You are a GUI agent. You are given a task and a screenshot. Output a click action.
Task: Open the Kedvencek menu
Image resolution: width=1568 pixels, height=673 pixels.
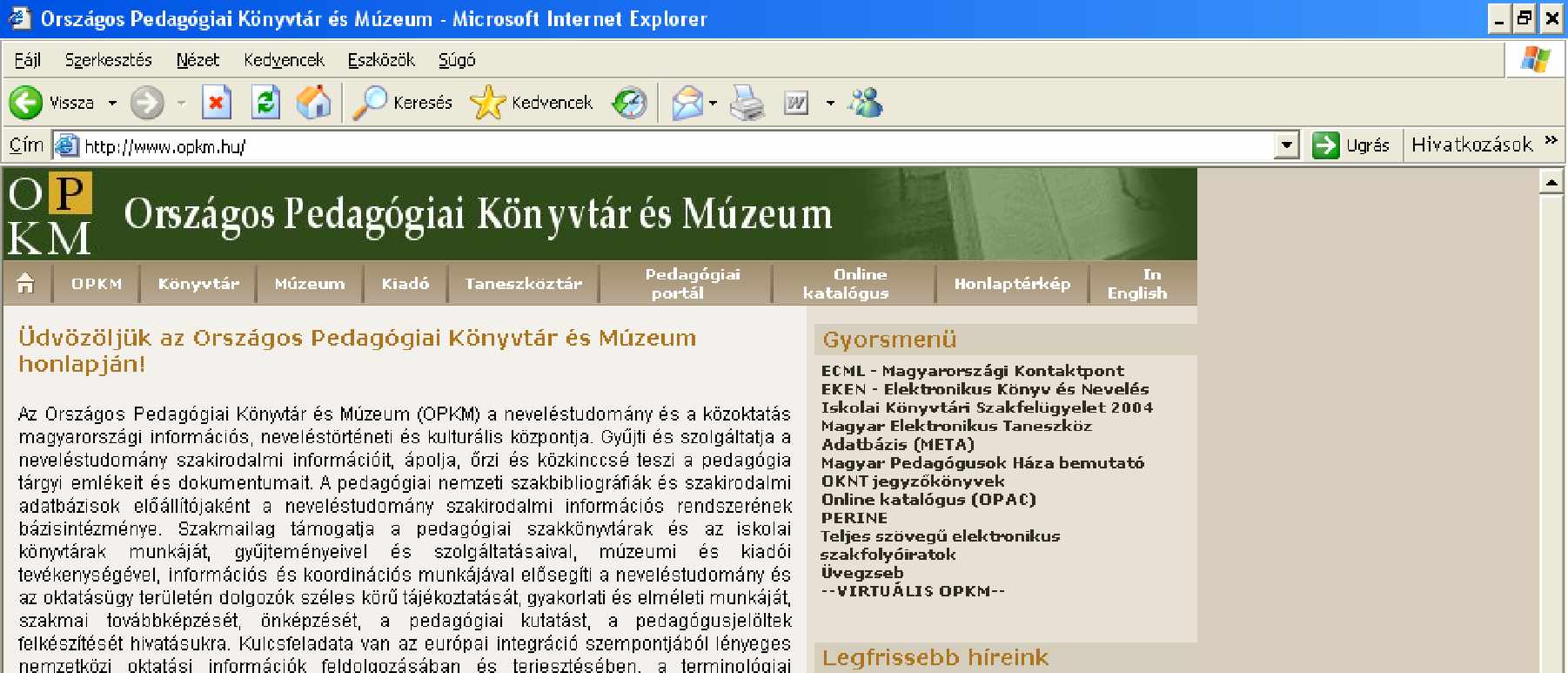[284, 59]
